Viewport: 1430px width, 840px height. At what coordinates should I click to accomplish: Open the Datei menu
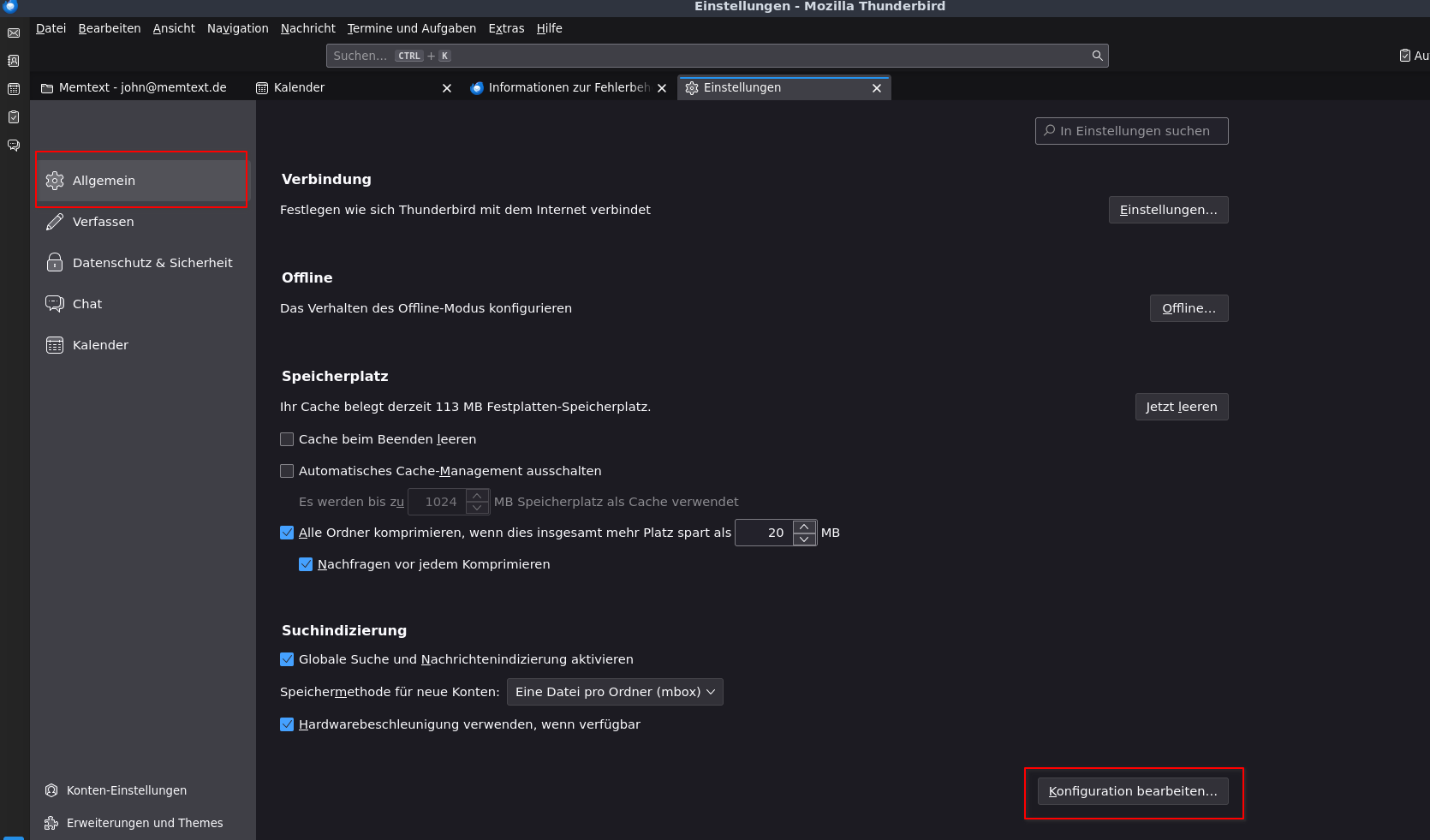[51, 28]
